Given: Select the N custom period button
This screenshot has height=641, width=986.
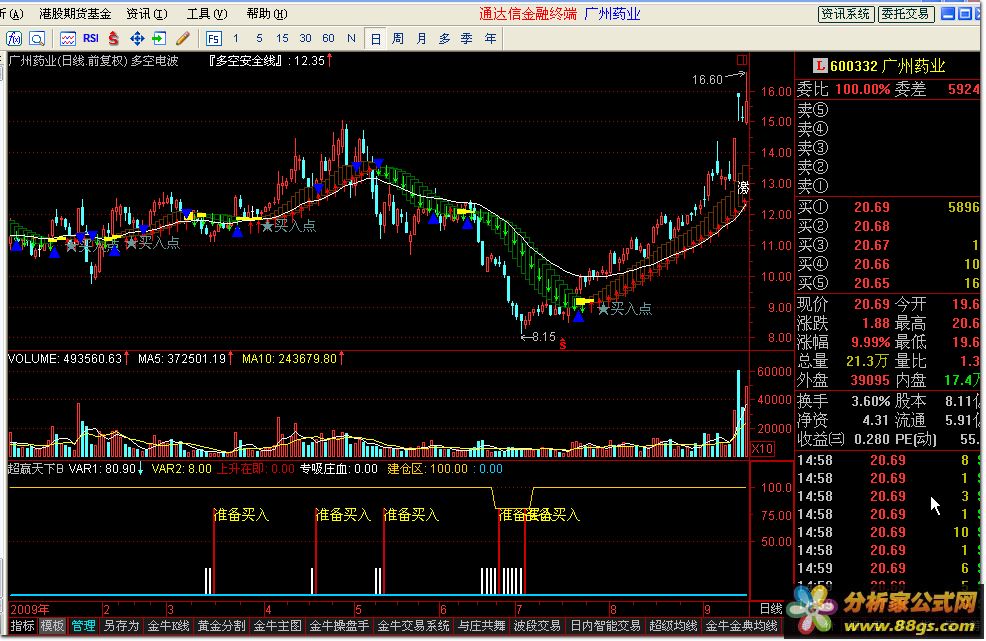Looking at the screenshot, I should (352, 39).
